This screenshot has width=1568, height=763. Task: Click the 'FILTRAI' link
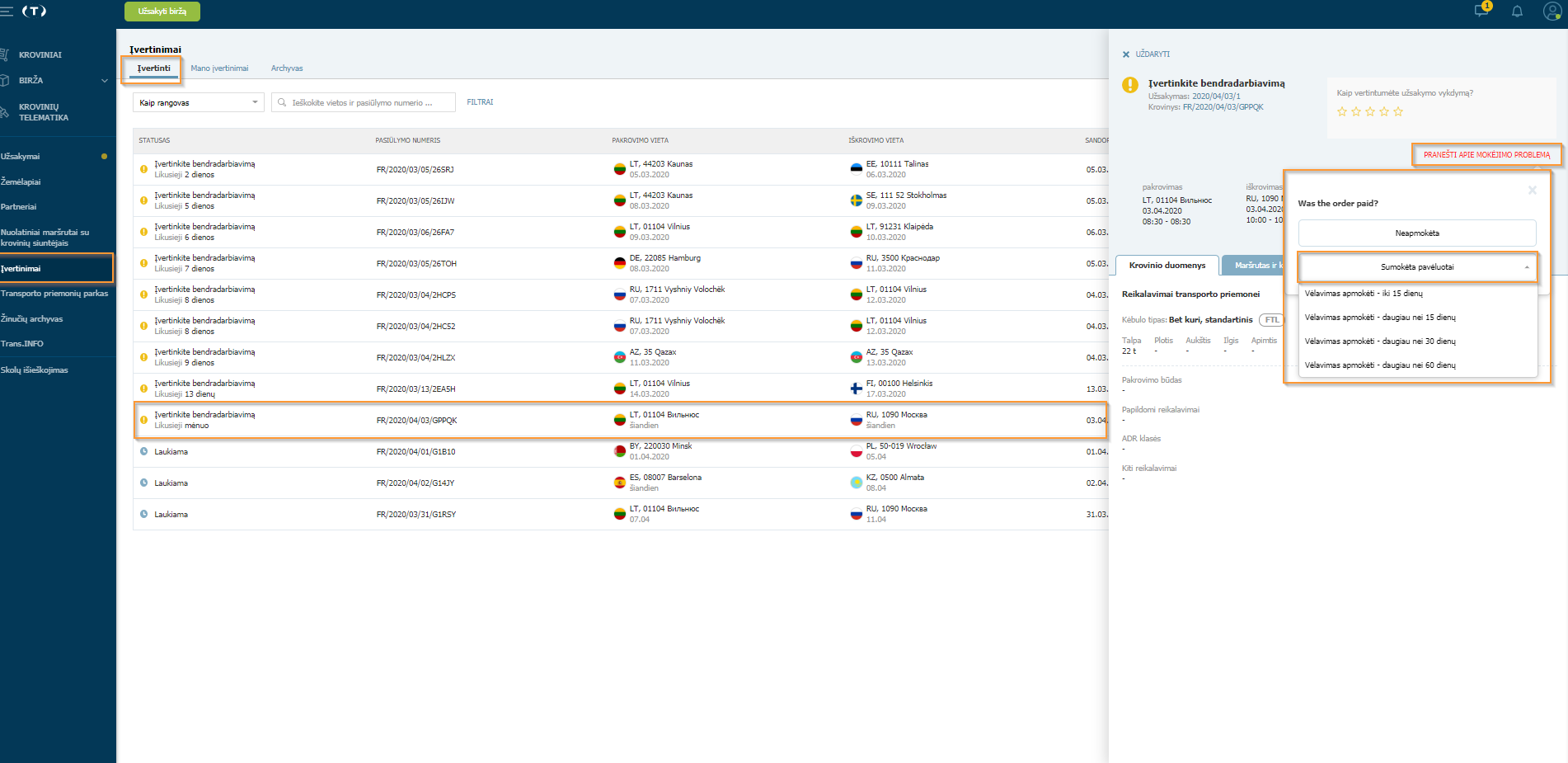480,102
